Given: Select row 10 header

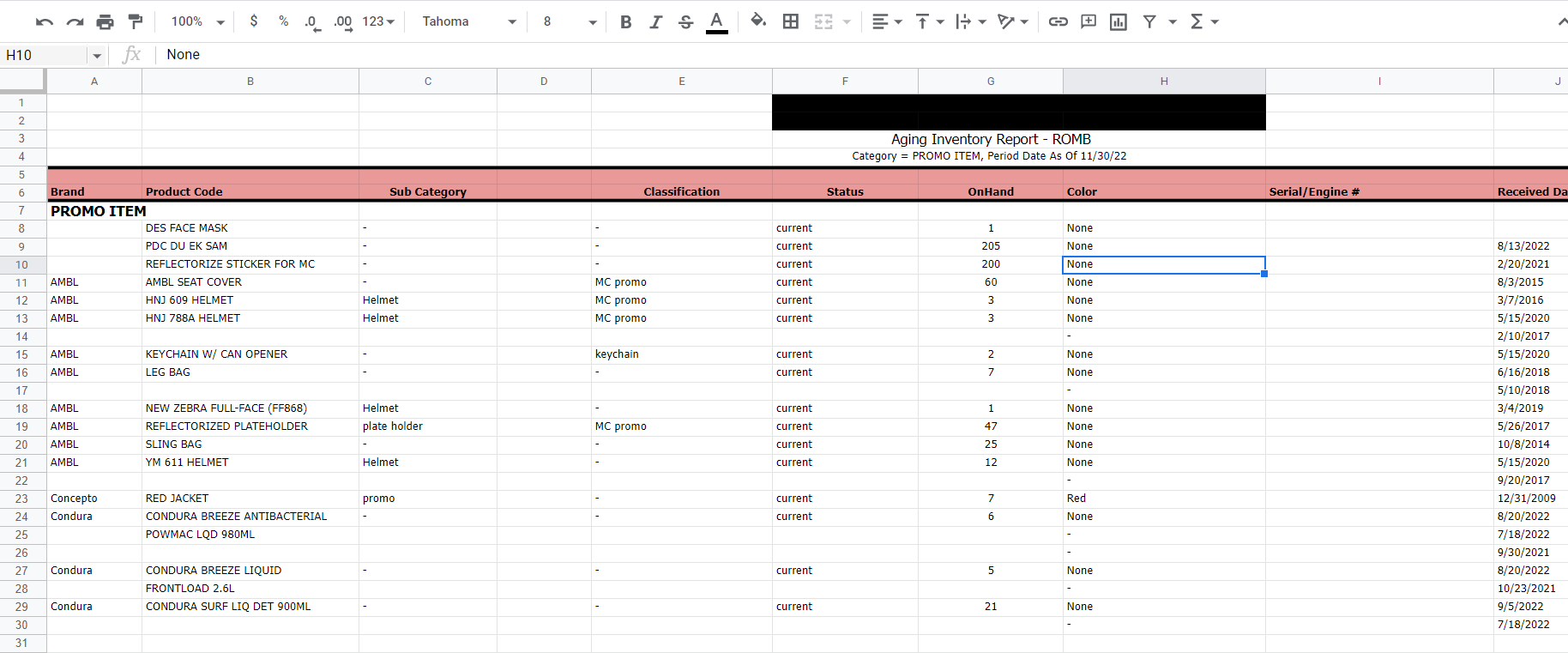Looking at the screenshot, I should (x=22, y=265).
